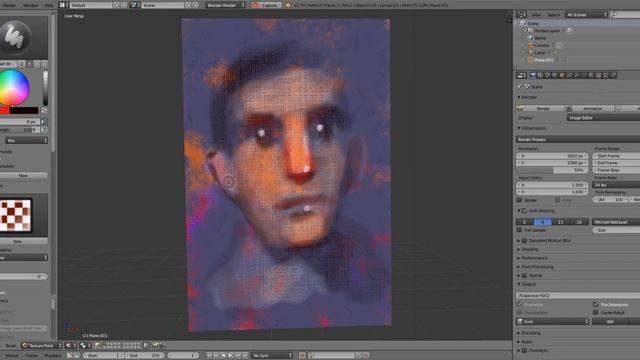Select Plane.001 in the outliner
This screenshot has width=640, height=360.
click(x=544, y=60)
